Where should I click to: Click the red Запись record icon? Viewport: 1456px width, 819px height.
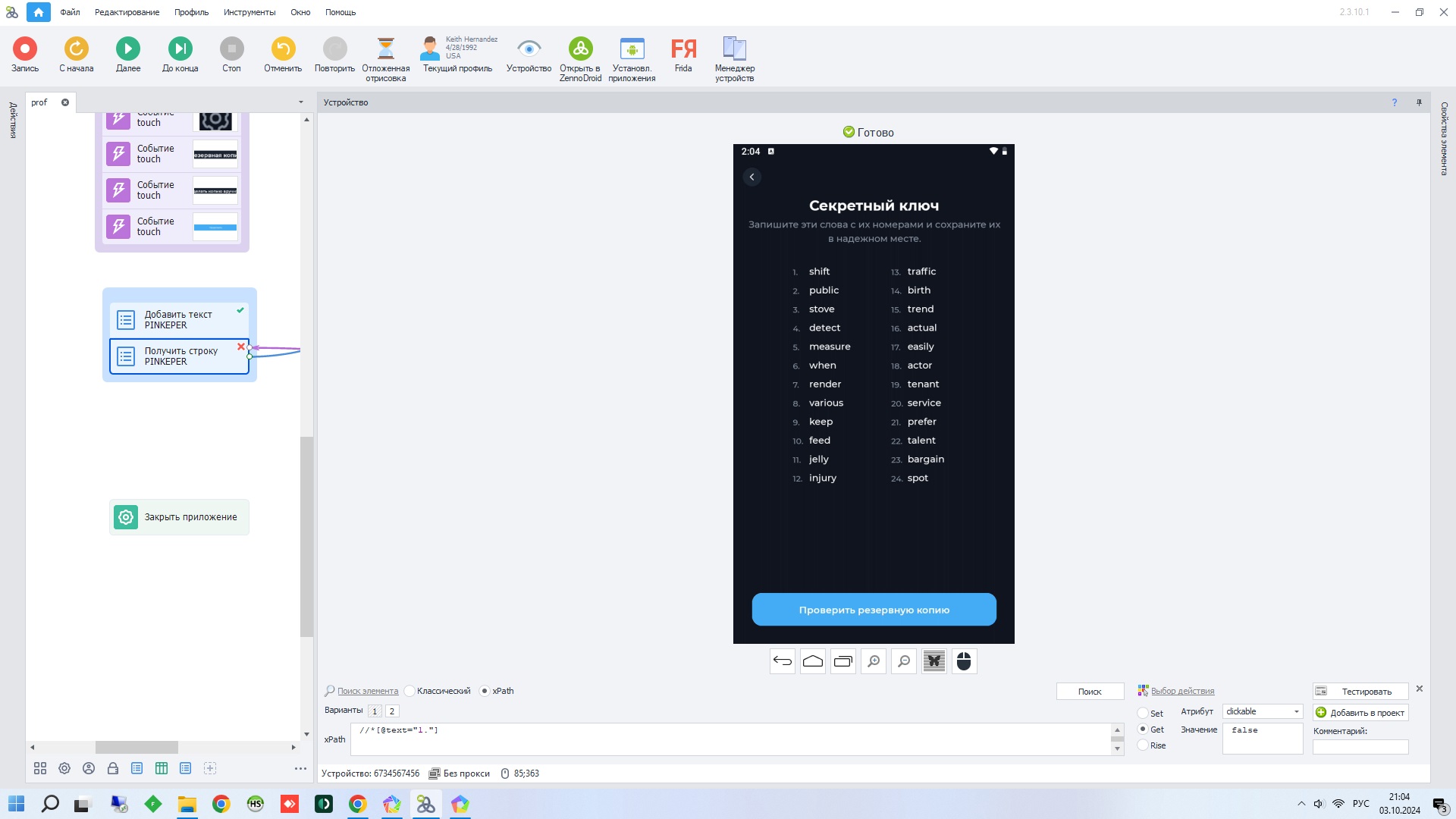(x=24, y=49)
